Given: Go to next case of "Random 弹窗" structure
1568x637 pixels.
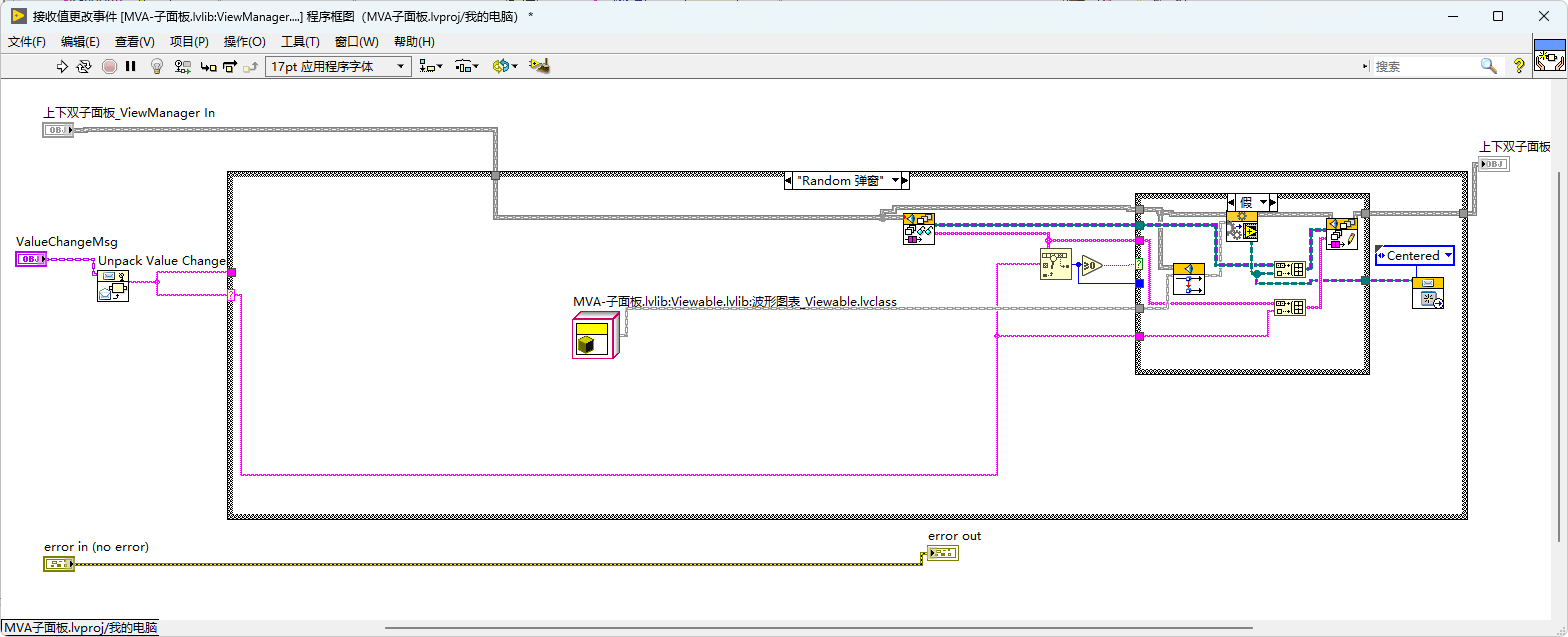Looking at the screenshot, I should 904,181.
